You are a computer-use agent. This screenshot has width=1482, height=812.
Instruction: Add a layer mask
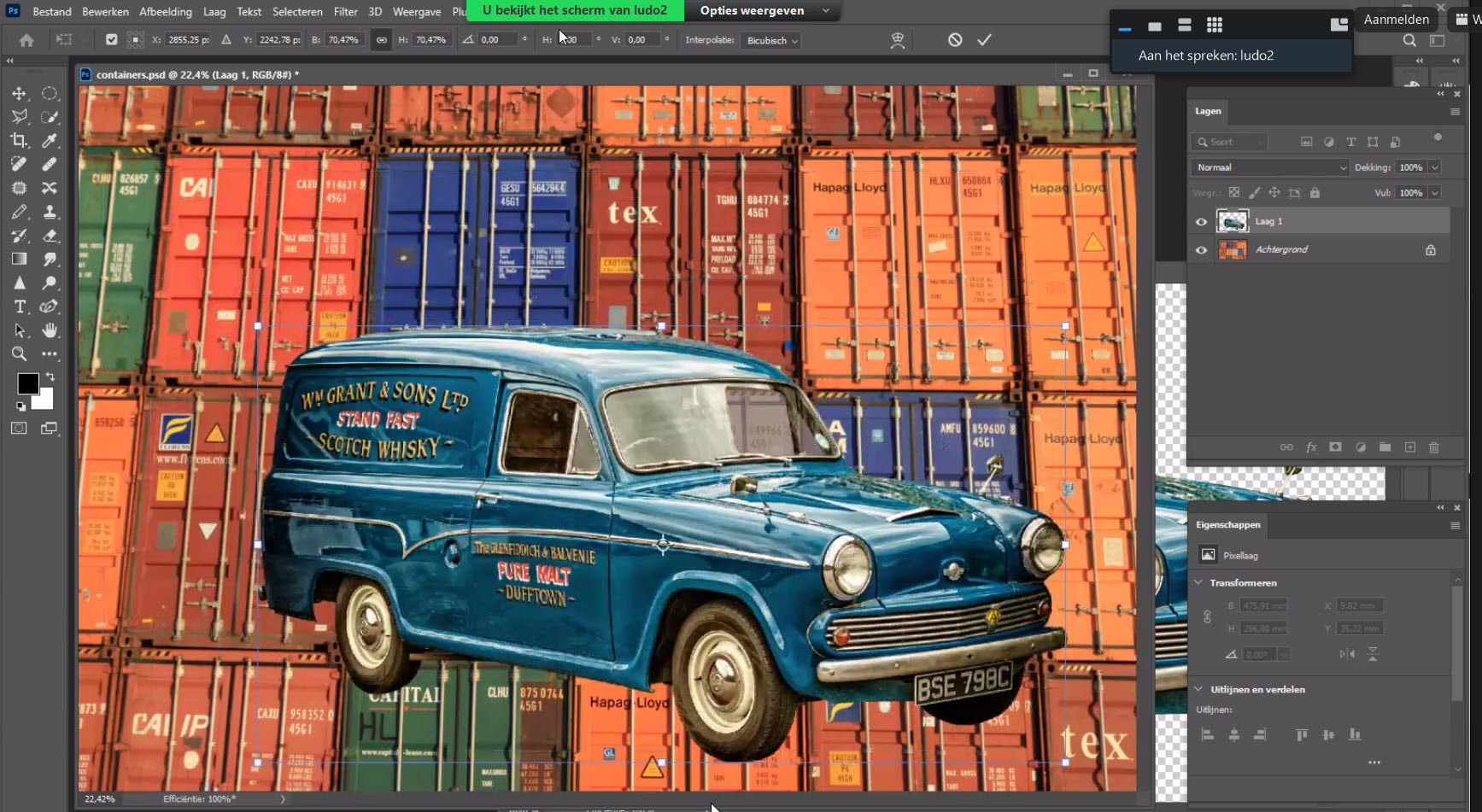[x=1335, y=447]
